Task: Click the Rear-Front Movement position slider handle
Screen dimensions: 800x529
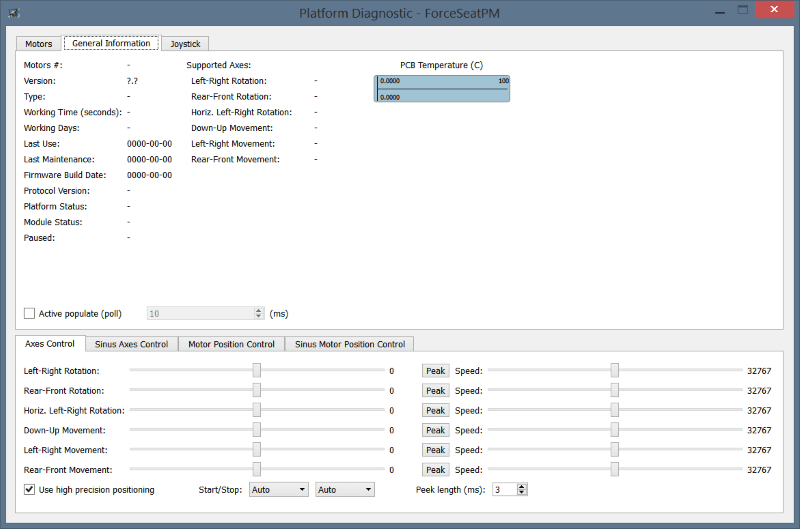Action: click(257, 469)
